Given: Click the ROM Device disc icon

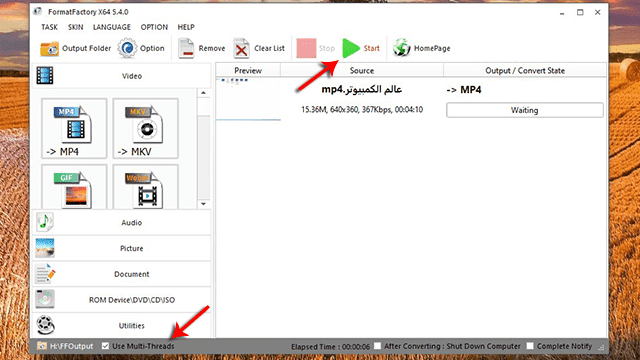Looking at the screenshot, I should (45, 299).
